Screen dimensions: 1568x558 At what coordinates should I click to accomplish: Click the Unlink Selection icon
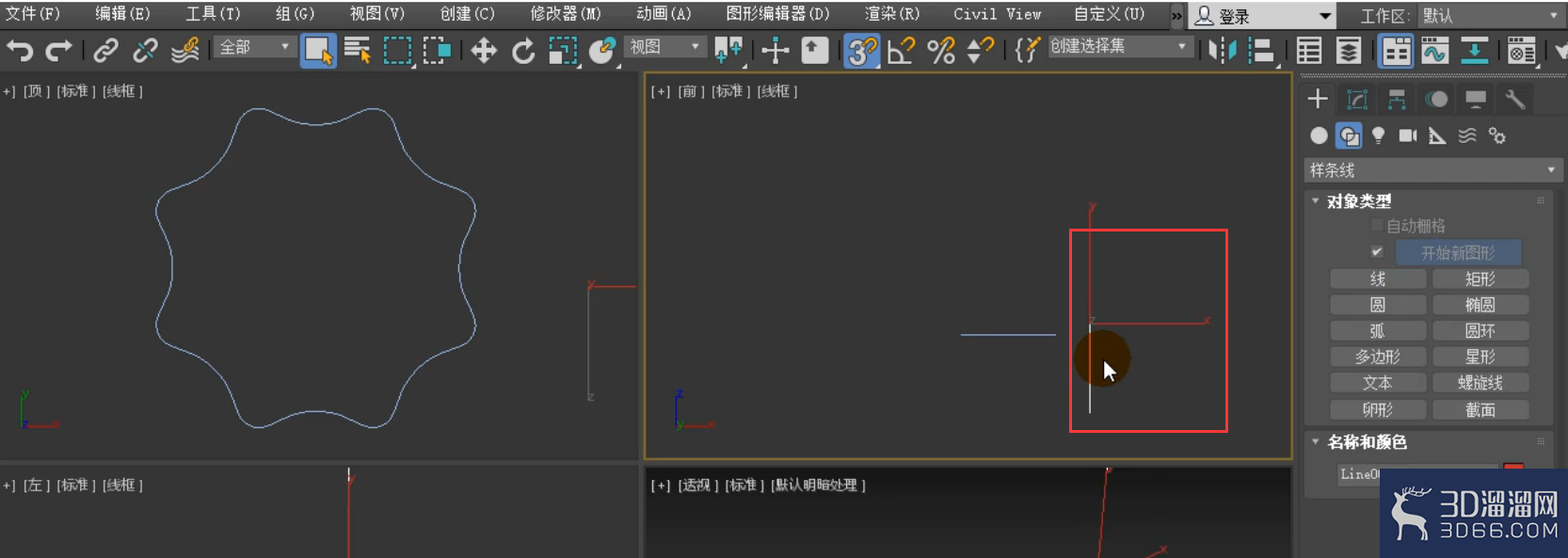coord(145,50)
